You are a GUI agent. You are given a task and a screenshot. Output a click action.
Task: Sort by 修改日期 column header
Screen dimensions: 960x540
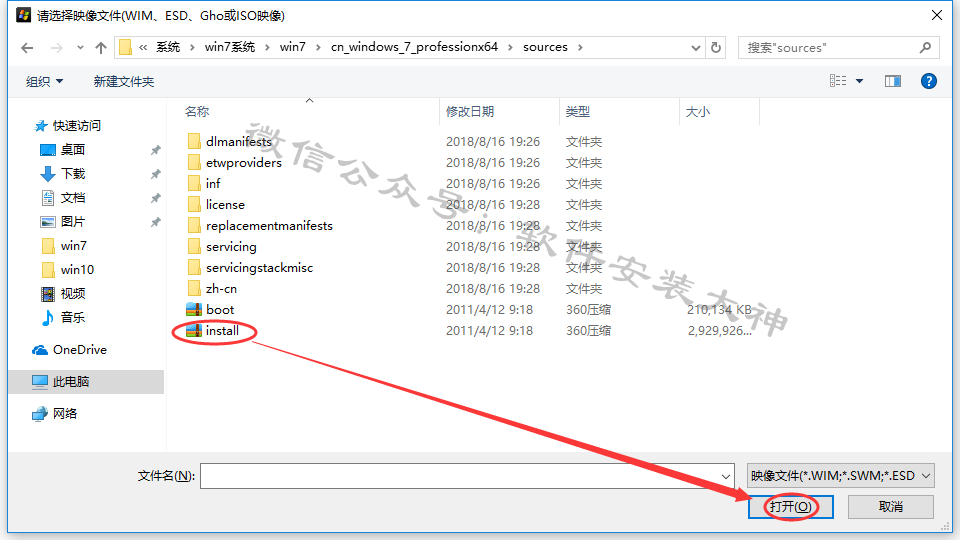coord(470,111)
